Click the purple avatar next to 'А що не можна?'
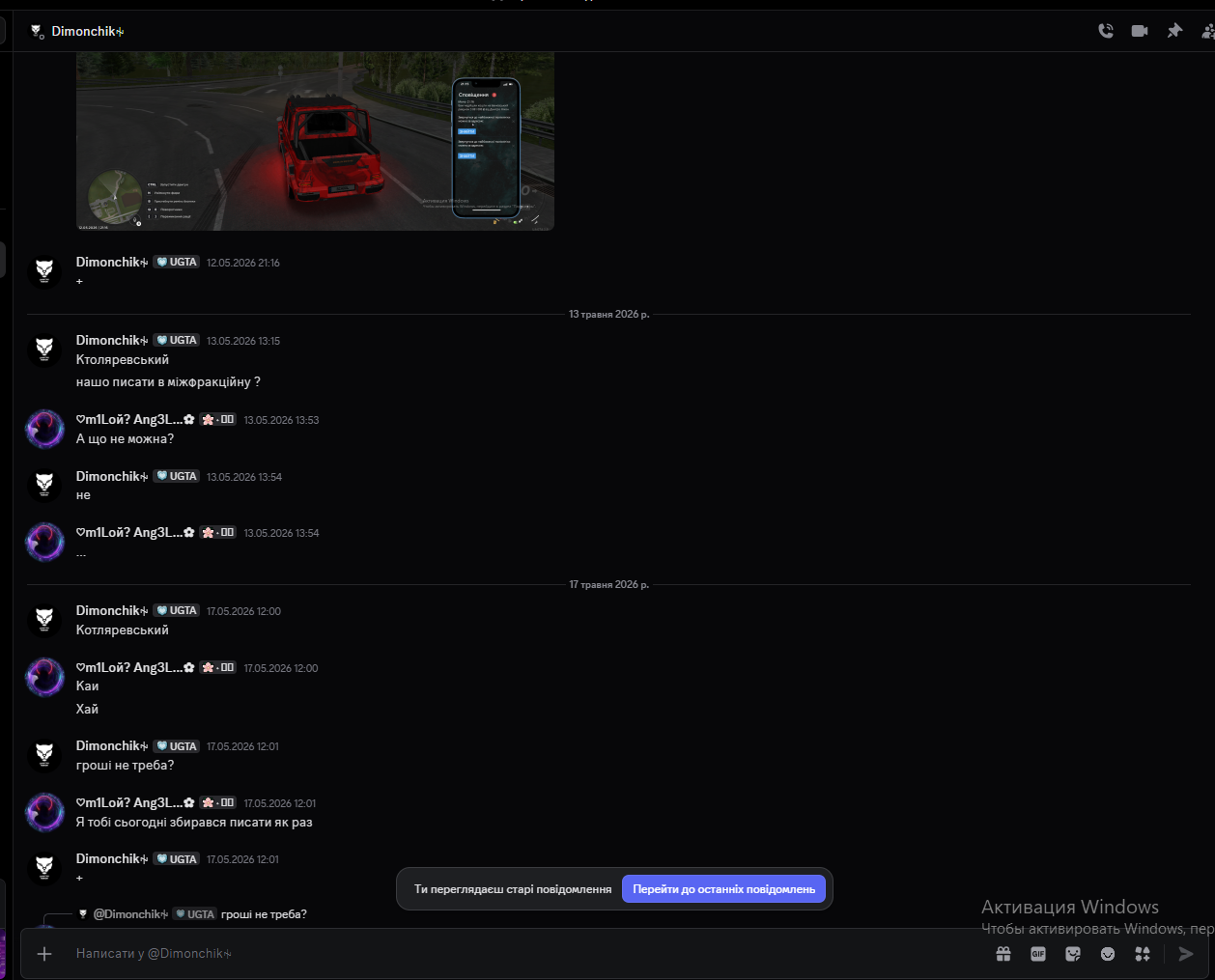The image size is (1215, 980). coord(44,429)
